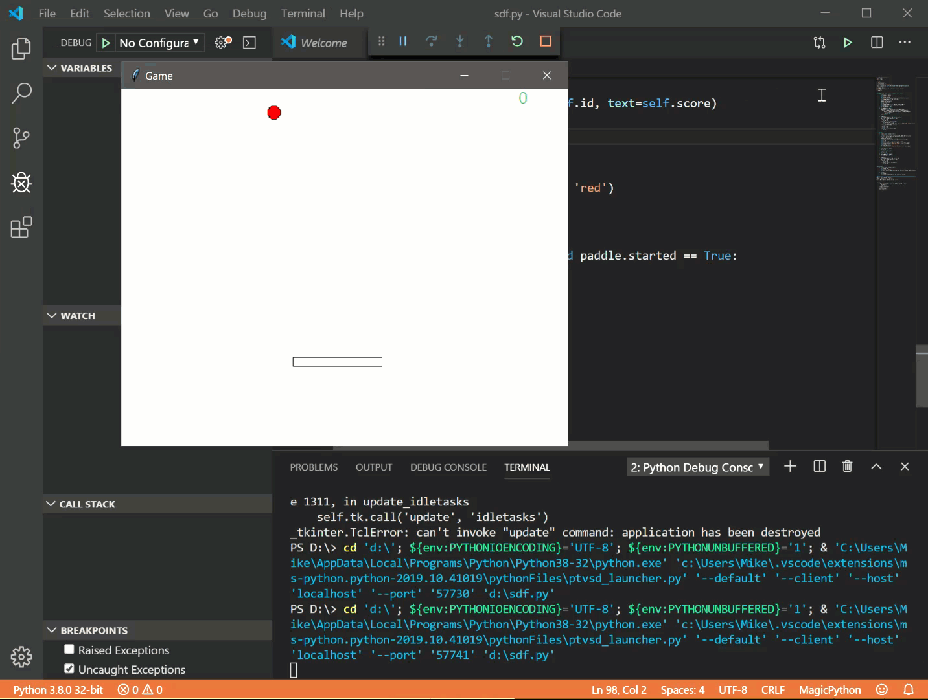Pause the debug session
This screenshot has height=700, width=928.
pos(403,42)
